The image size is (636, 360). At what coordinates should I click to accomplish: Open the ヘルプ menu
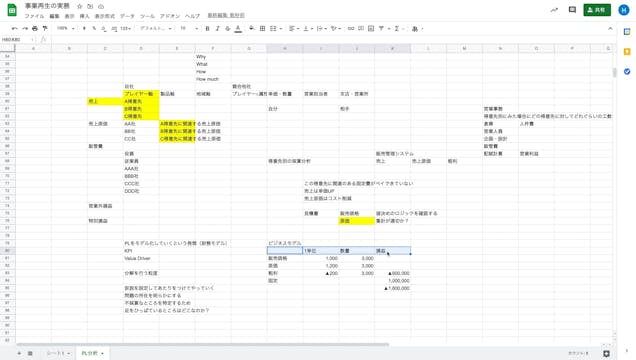click(193, 16)
